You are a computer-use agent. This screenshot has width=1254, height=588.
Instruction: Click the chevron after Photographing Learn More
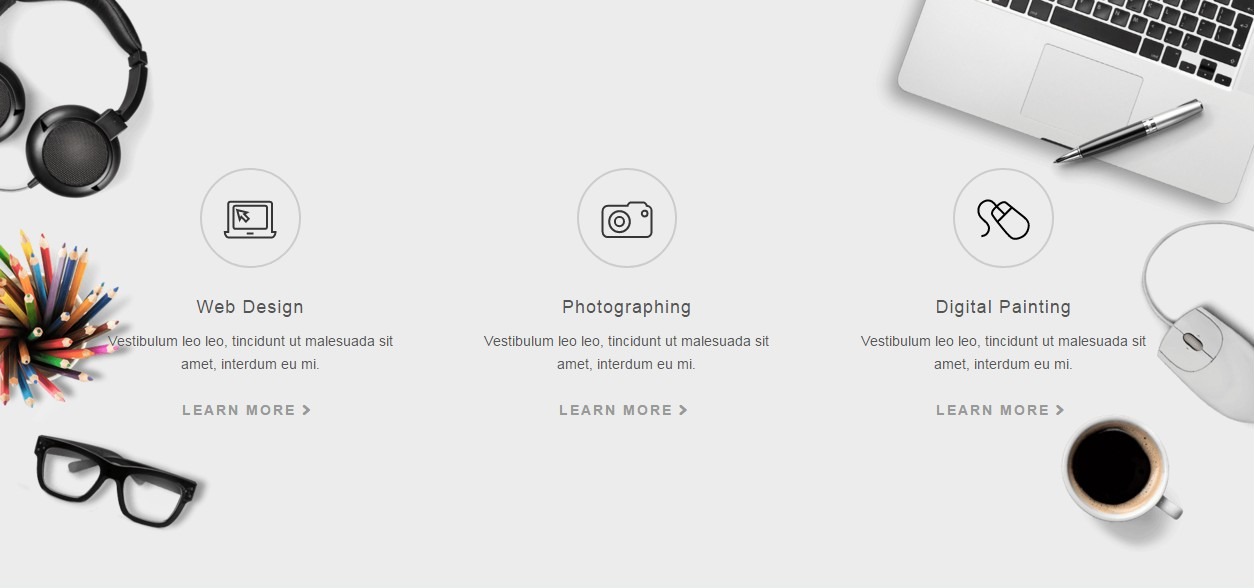tap(683, 410)
